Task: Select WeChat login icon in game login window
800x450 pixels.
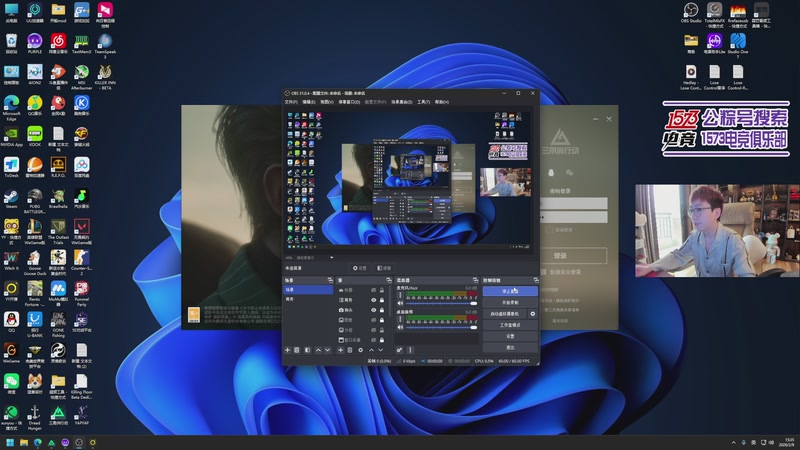Action: (x=569, y=173)
